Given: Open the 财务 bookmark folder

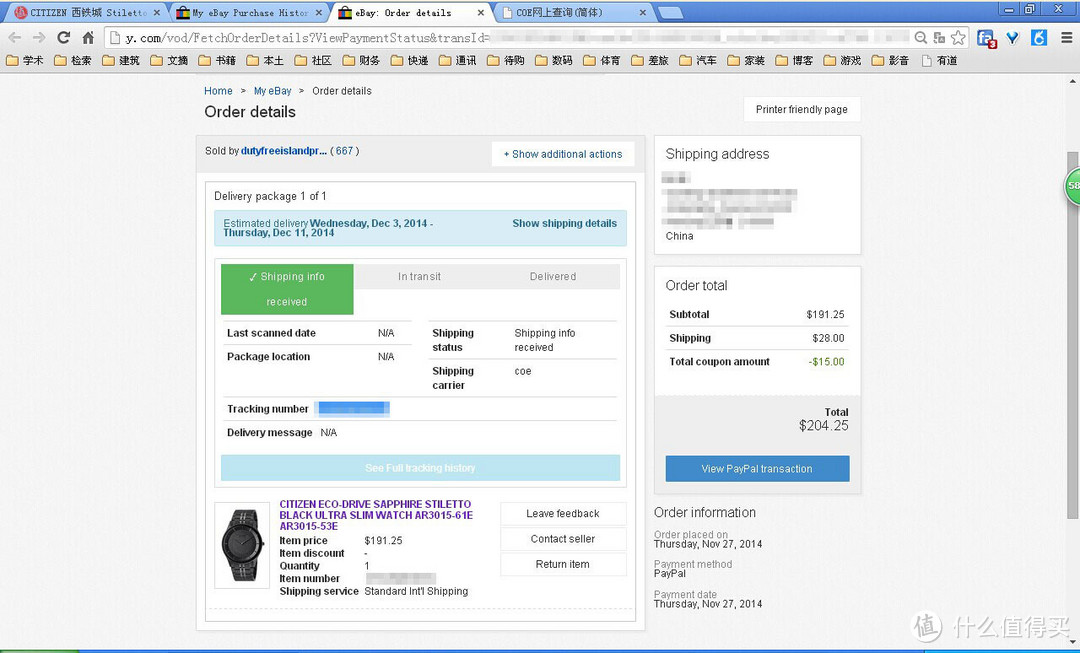Looking at the screenshot, I should coord(362,61).
